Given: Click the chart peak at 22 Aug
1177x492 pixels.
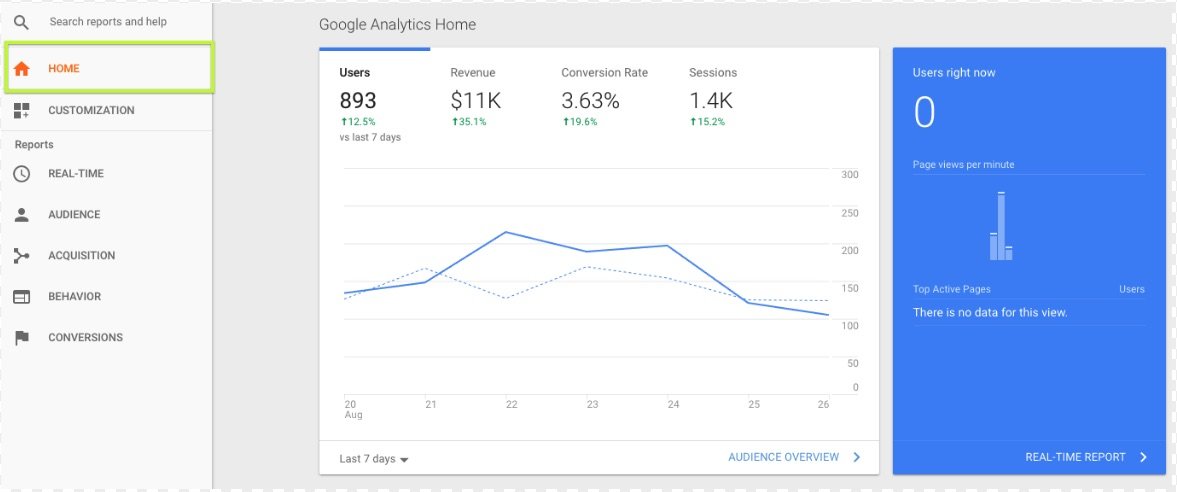Looking at the screenshot, I should (x=507, y=232).
